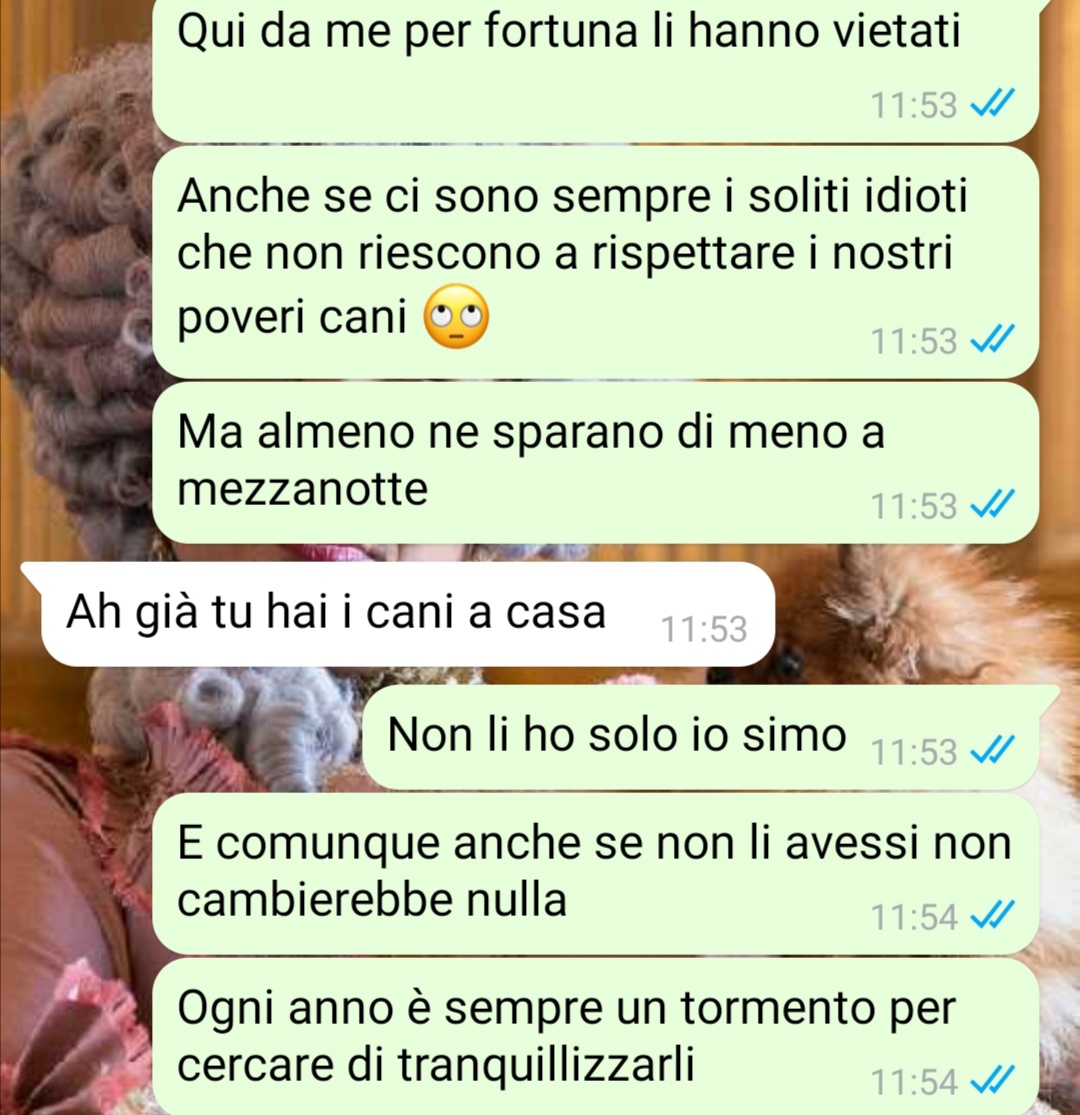Viewport: 1080px width, 1115px height.
Task: Select "Ogni anno è sempre un tormento" message
Action: (x=596, y=1037)
